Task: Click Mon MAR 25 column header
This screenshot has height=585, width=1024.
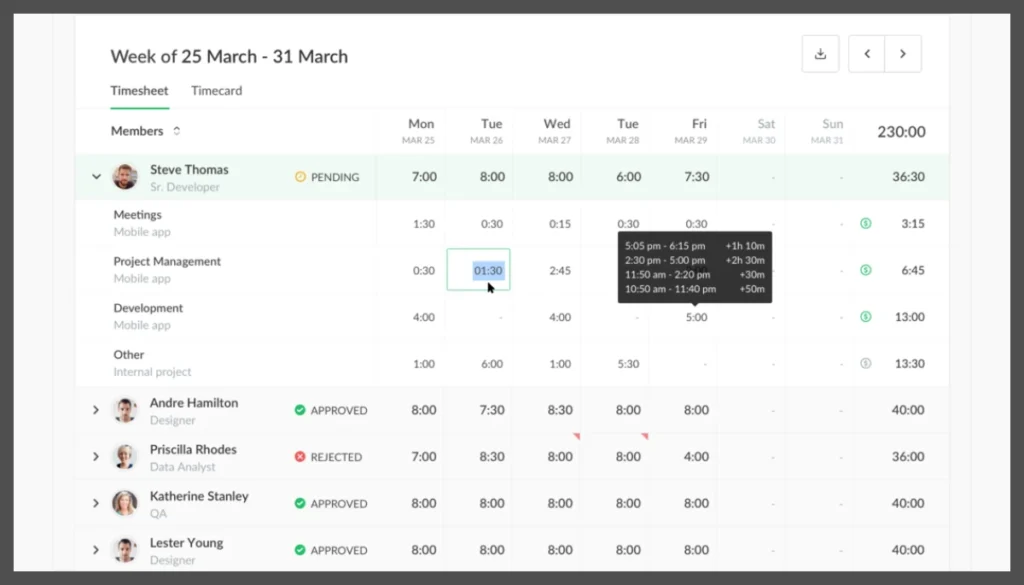Action: pos(419,131)
